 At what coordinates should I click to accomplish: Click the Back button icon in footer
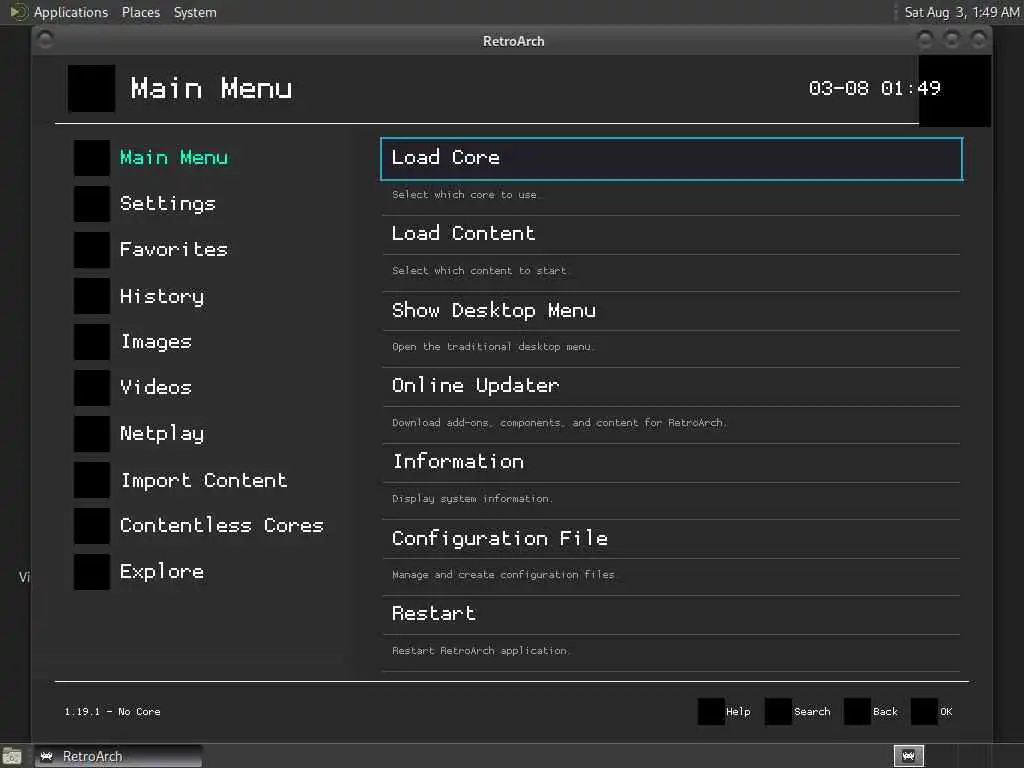(x=857, y=711)
